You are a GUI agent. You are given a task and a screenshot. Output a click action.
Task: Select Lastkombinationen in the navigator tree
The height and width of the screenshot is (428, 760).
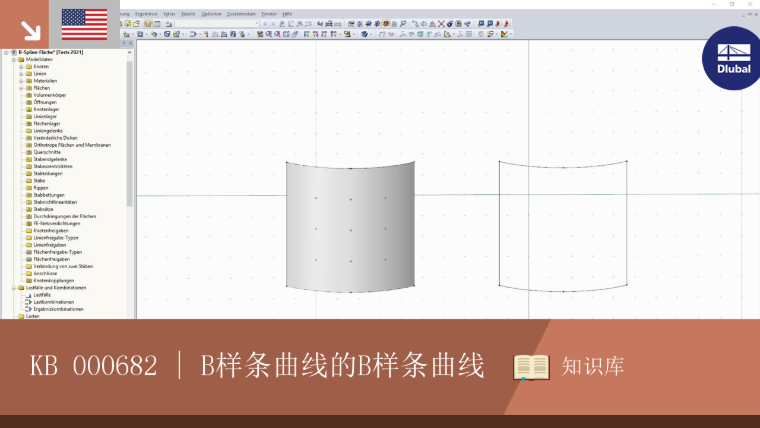coord(53,302)
